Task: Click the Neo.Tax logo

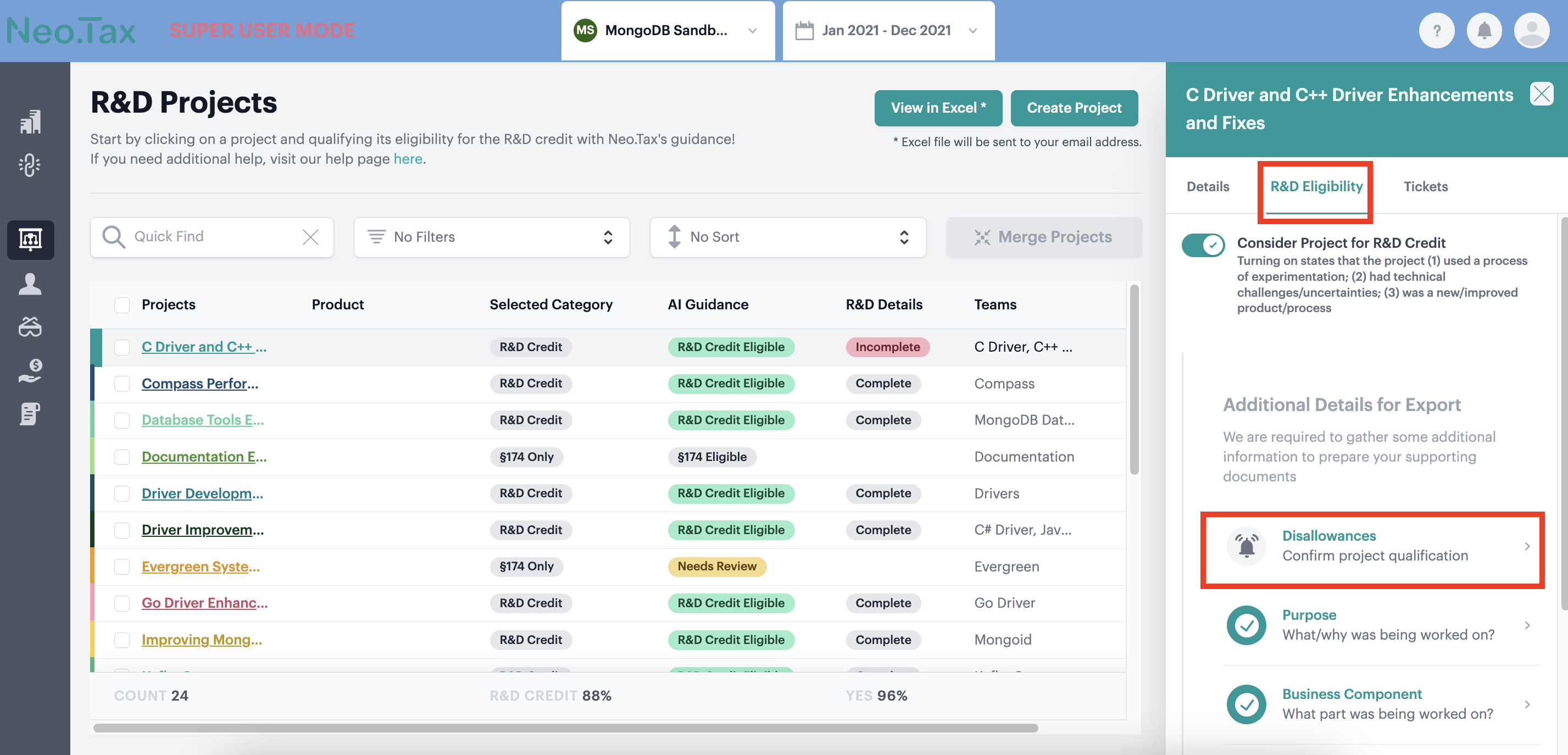Action: click(71, 30)
